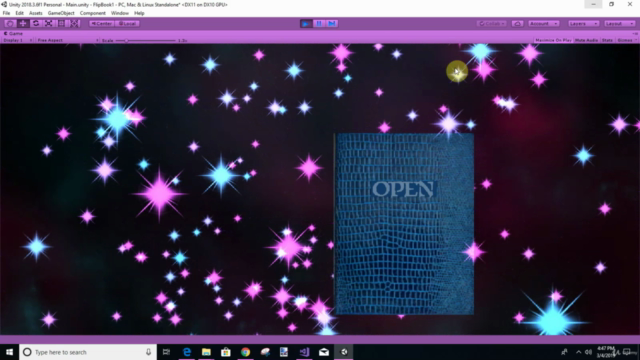This screenshot has width=640, height=360.
Task: Open the Mail app from taskbar
Action: point(324,352)
